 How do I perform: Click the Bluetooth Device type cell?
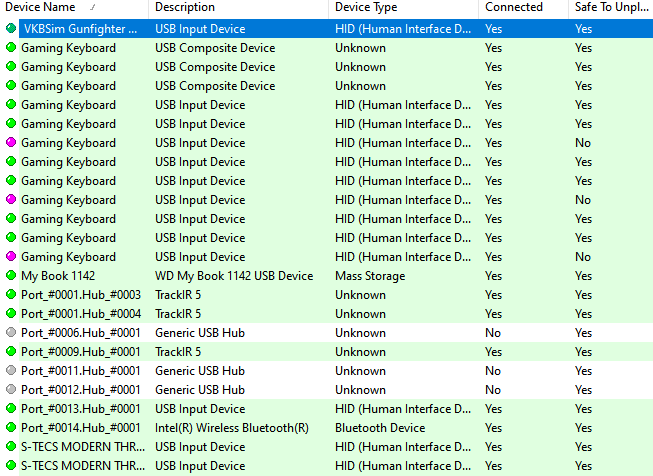379,428
